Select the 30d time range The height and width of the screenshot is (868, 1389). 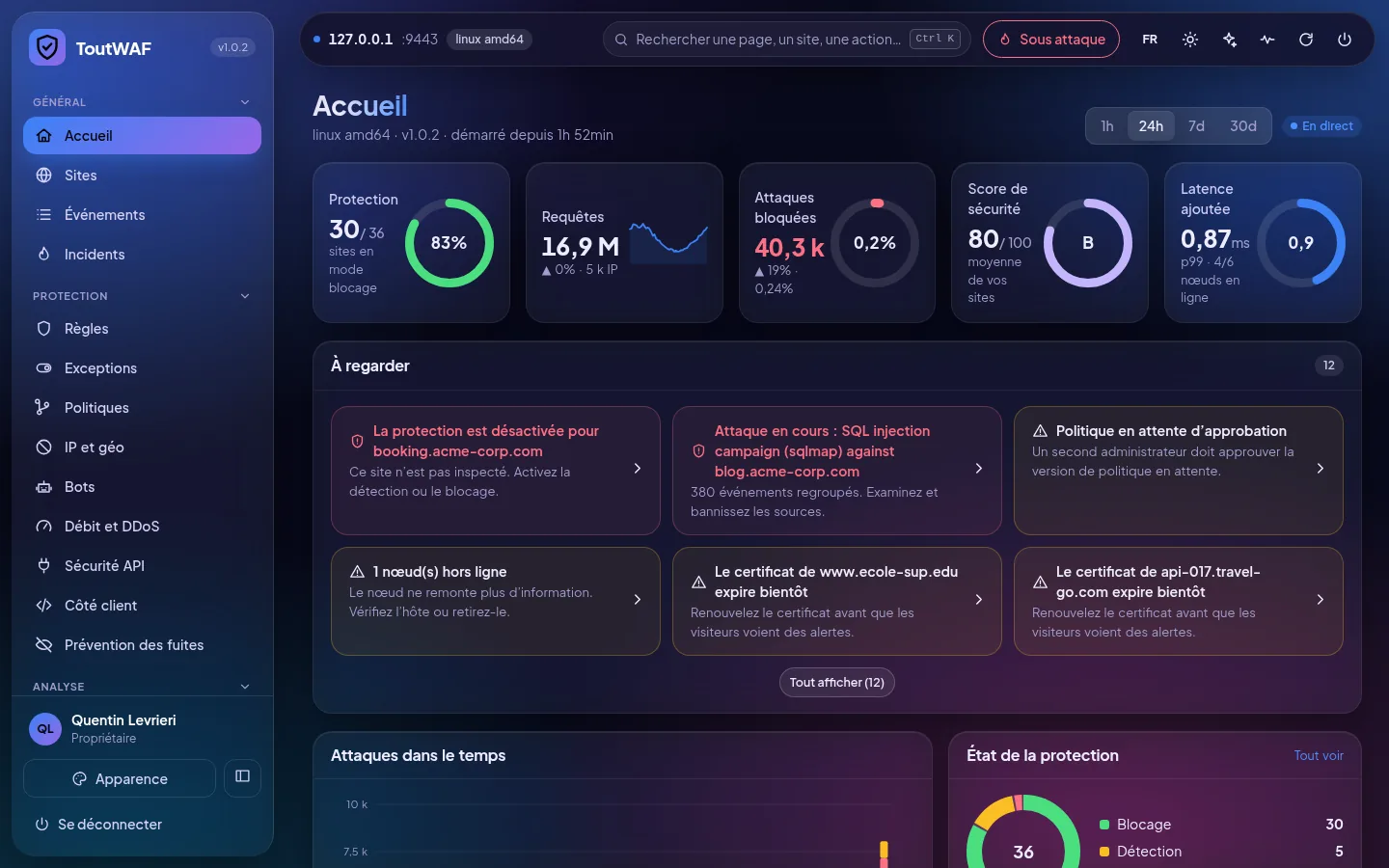point(1243,126)
